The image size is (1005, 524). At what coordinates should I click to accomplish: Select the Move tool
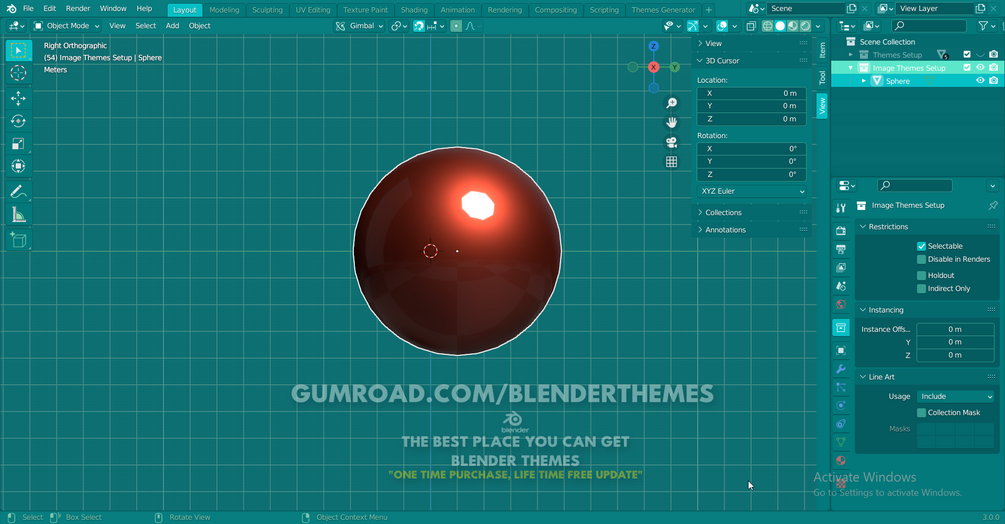(19, 98)
